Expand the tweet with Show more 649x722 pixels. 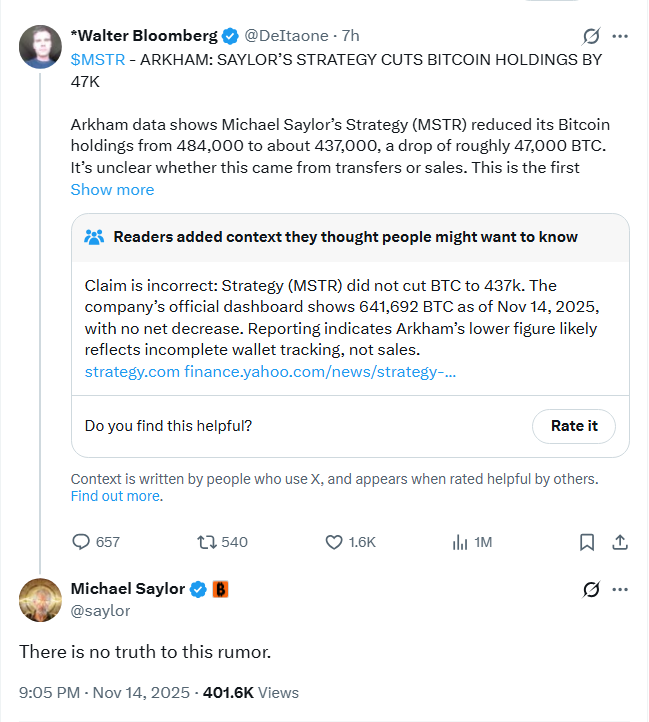112,190
